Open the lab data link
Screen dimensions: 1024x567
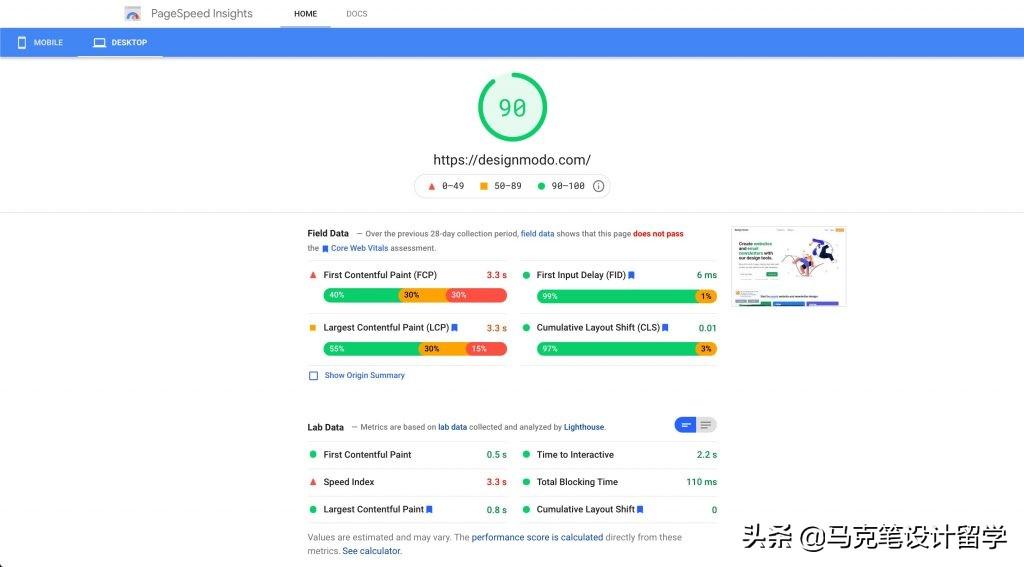pos(452,427)
